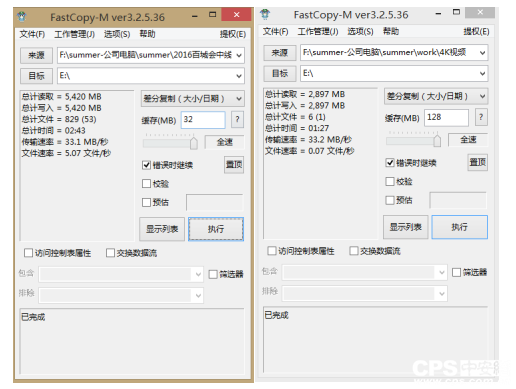Click 来源 button in left window
The image size is (516, 389).
pos(36,55)
